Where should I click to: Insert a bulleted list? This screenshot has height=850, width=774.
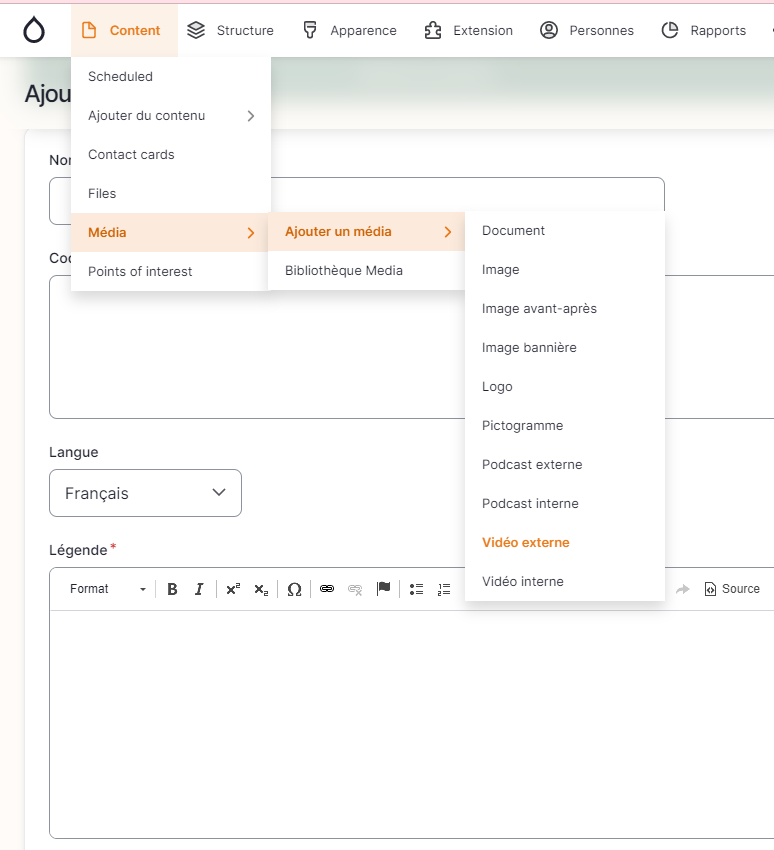pos(417,589)
